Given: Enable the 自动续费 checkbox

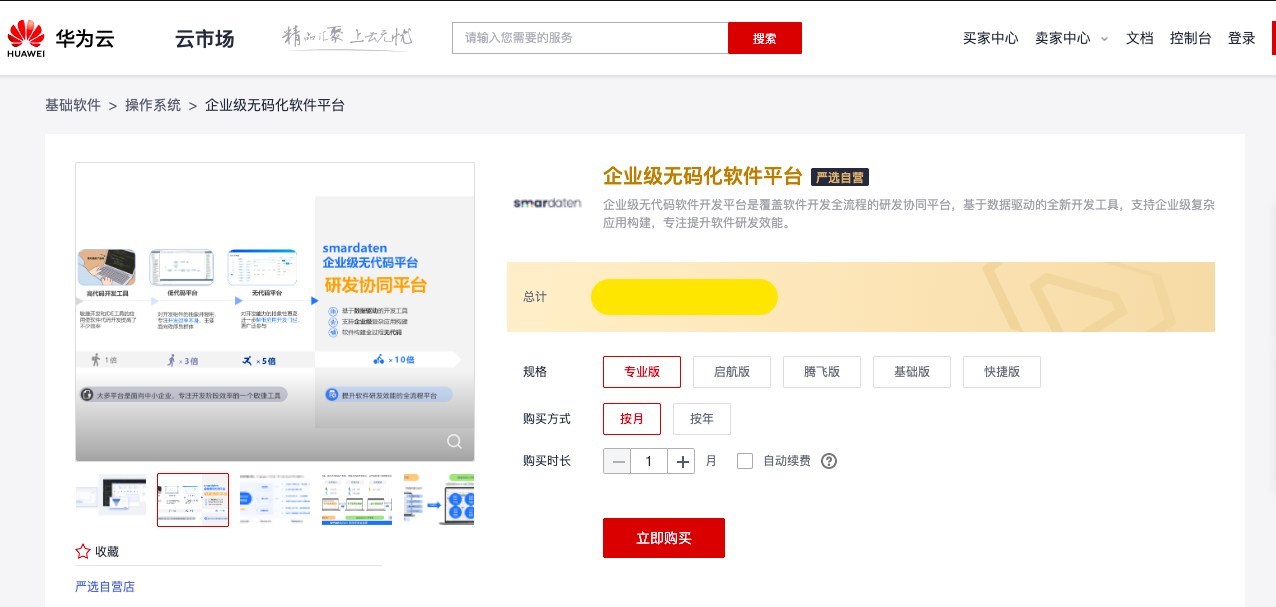Looking at the screenshot, I should pos(745,461).
